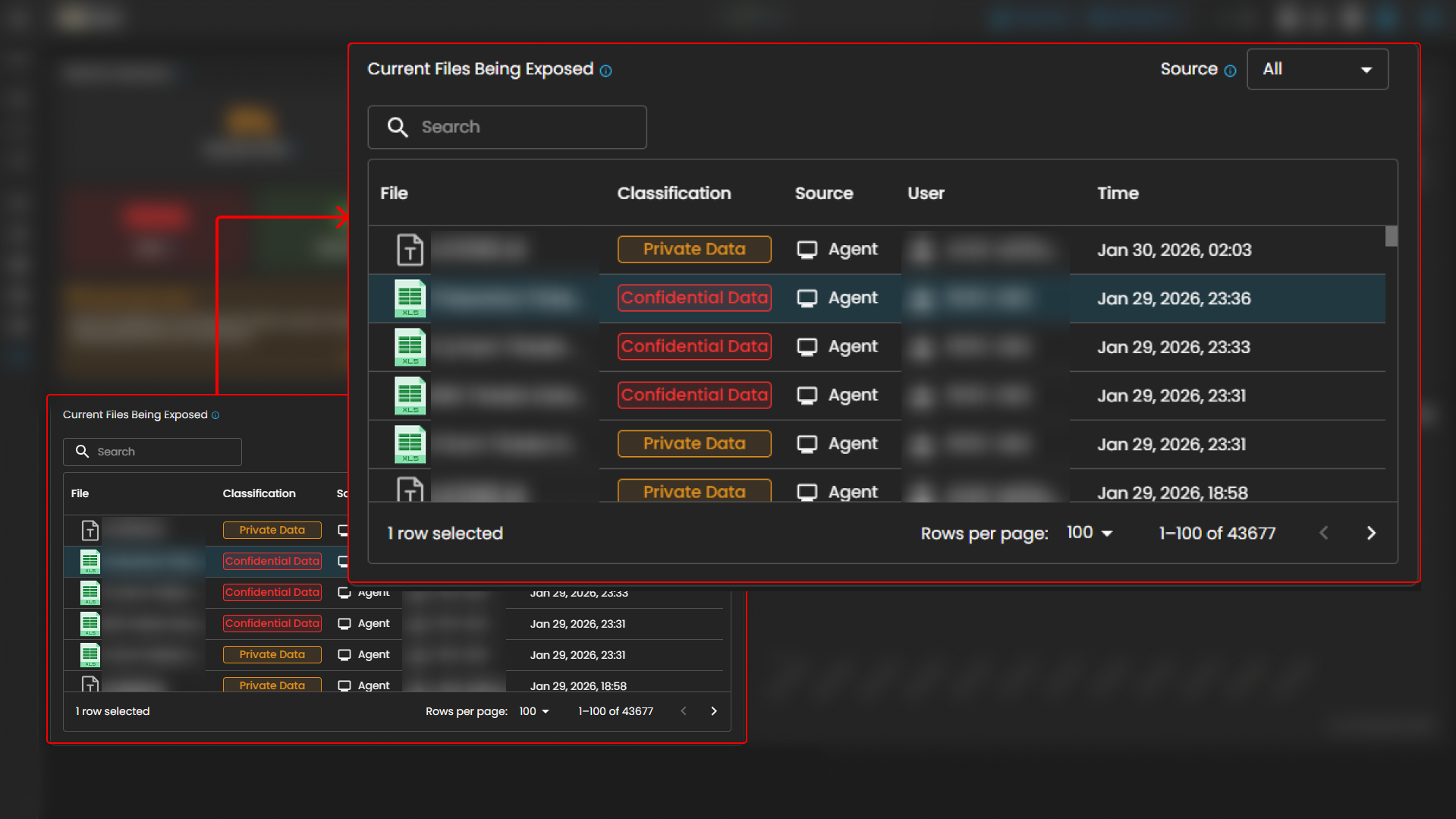This screenshot has width=1456, height=819.
Task: Click info icon in the small bottom-left panel title
Action: [x=215, y=415]
